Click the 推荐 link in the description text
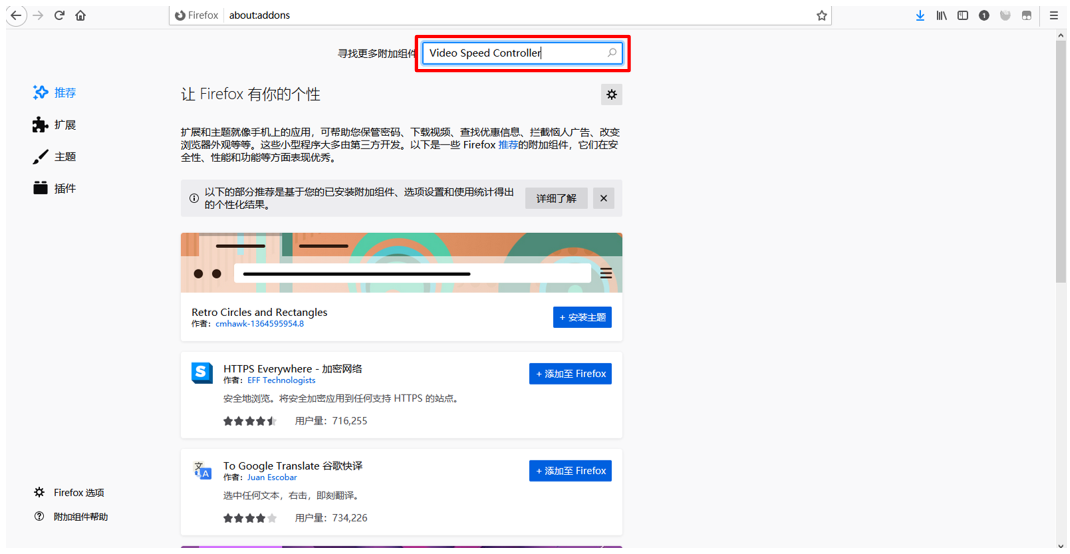 coord(508,145)
